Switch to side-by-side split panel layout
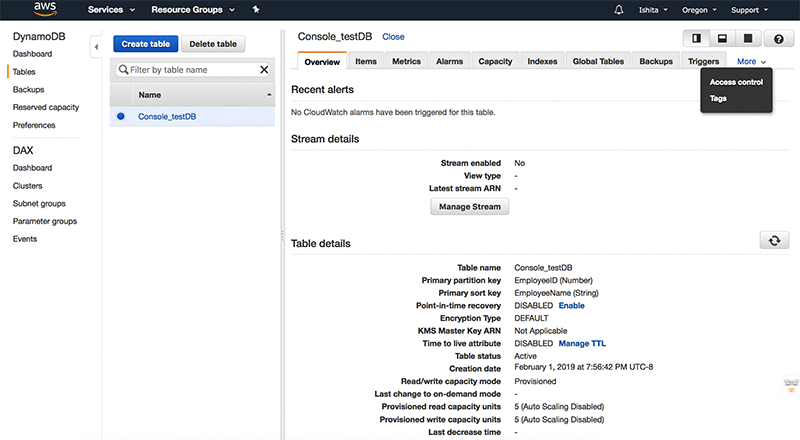The image size is (800, 440). click(x=697, y=38)
